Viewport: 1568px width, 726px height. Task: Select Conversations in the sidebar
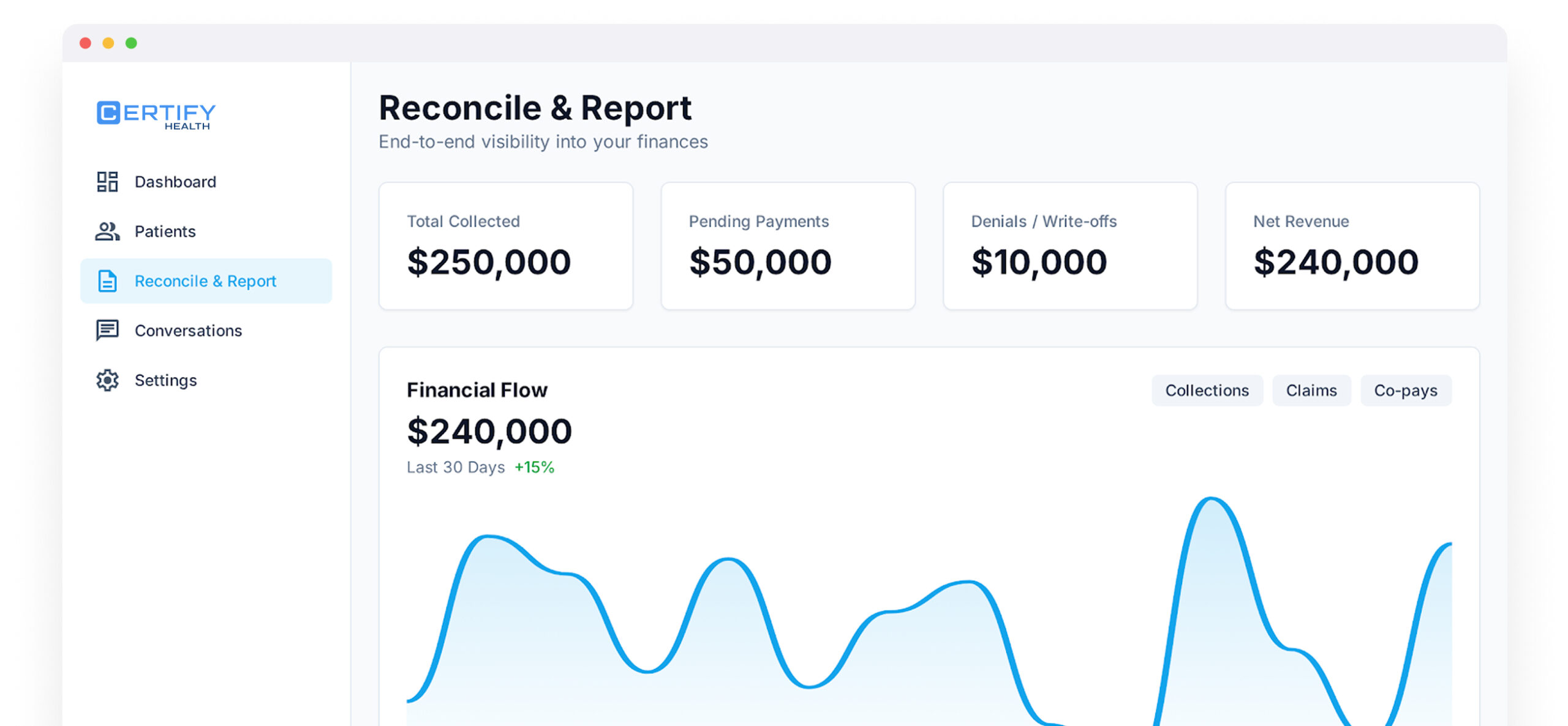tap(188, 331)
